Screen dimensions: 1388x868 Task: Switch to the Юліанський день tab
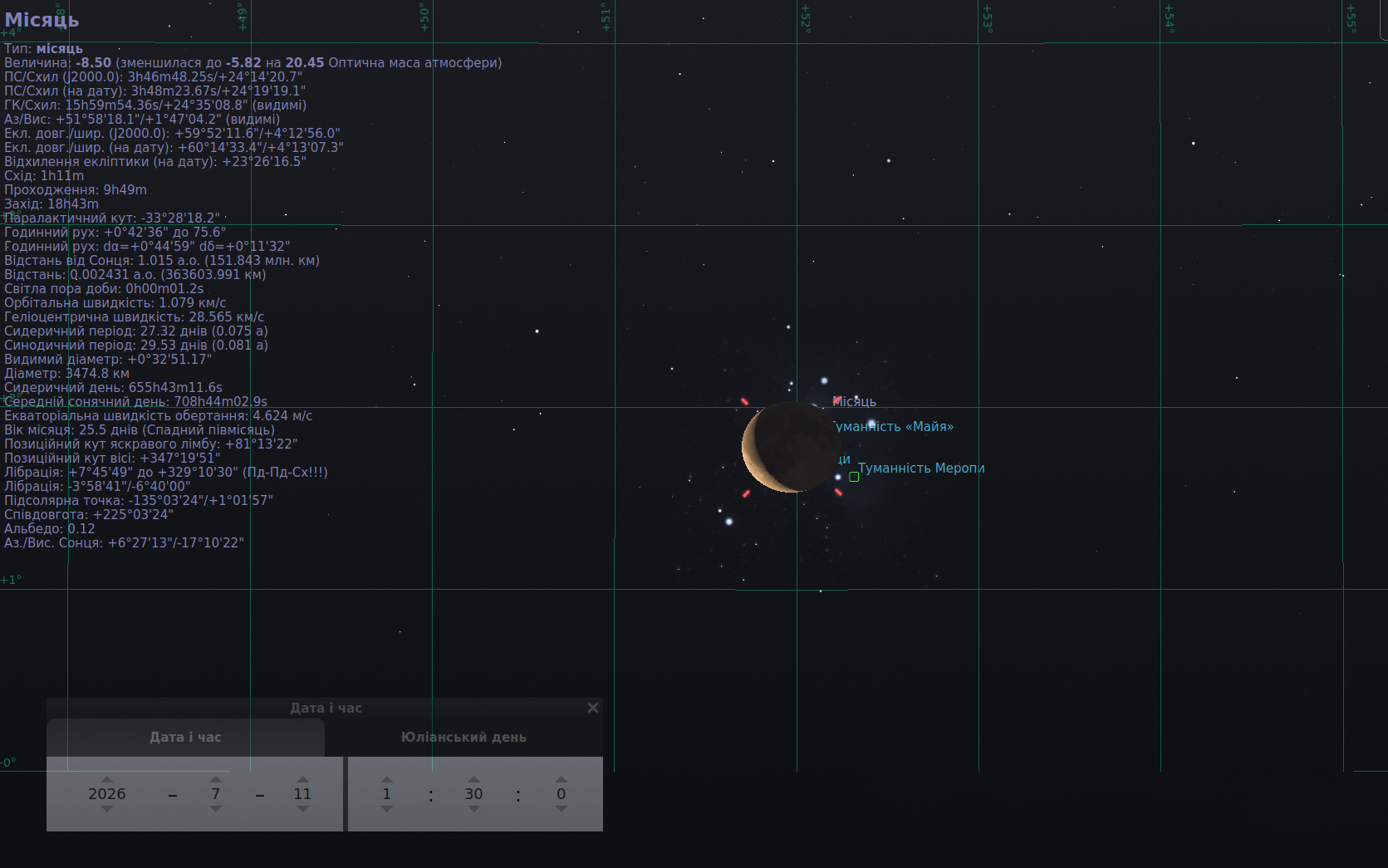pyautogui.click(x=463, y=737)
